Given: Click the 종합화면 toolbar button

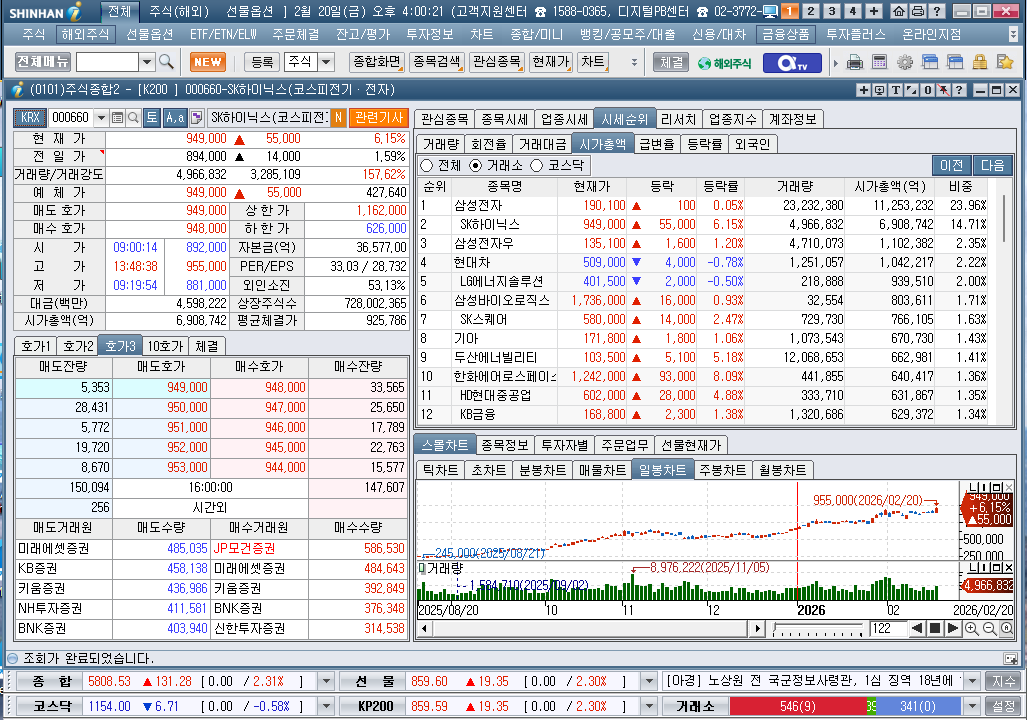Looking at the screenshot, I should click(x=377, y=62).
